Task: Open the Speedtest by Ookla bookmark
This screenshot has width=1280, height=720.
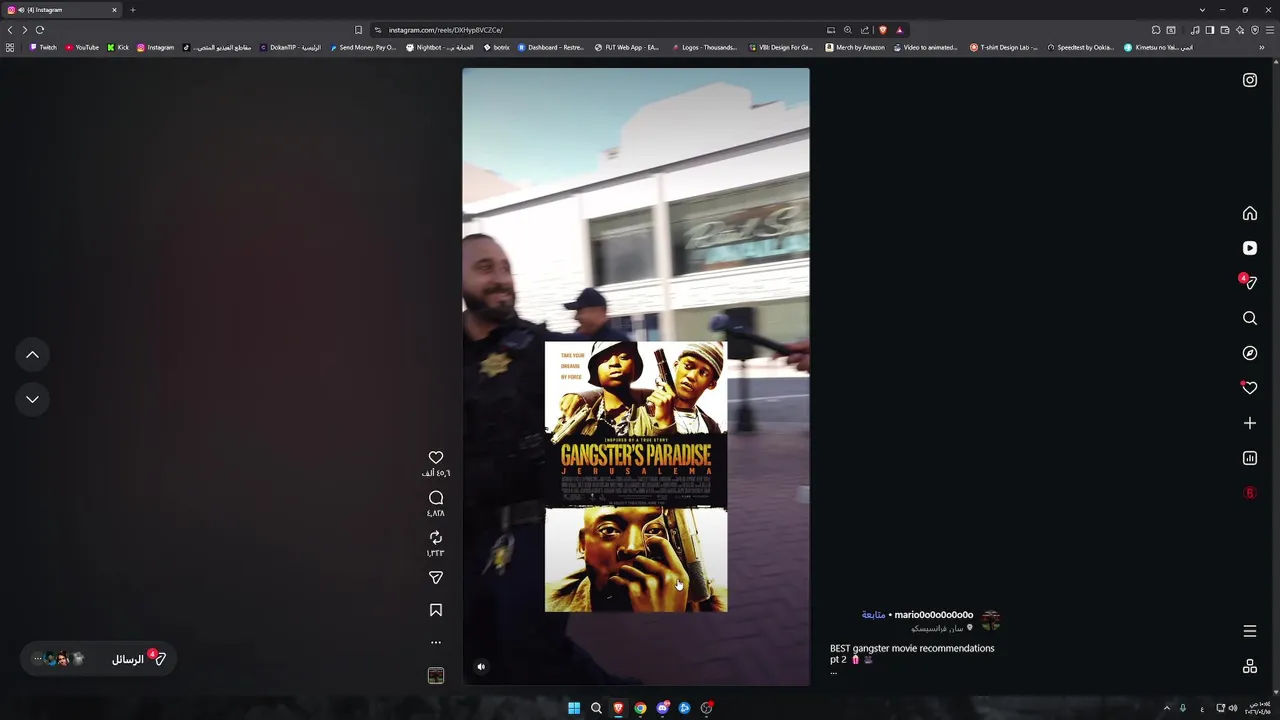Action: click(x=1080, y=47)
